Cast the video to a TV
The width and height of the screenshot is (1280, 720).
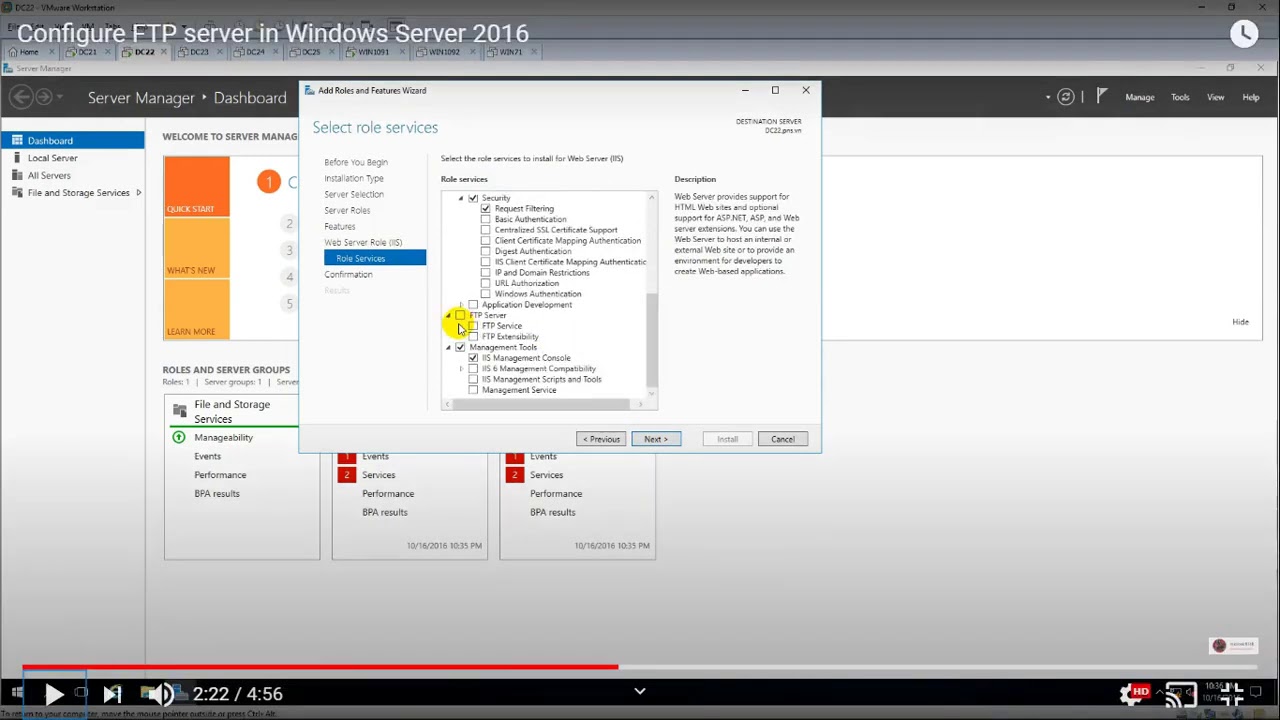coord(1181,694)
